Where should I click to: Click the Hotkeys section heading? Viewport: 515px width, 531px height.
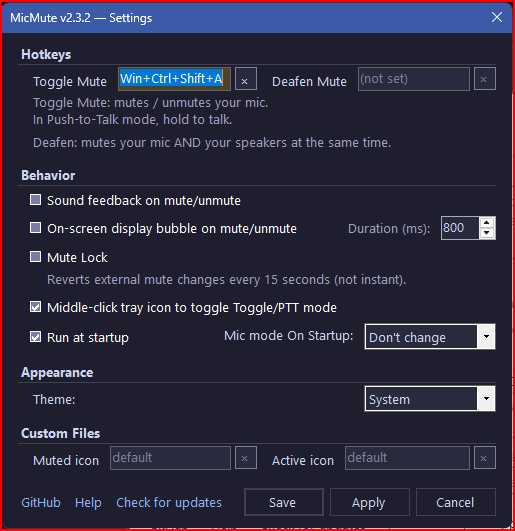click(46, 55)
